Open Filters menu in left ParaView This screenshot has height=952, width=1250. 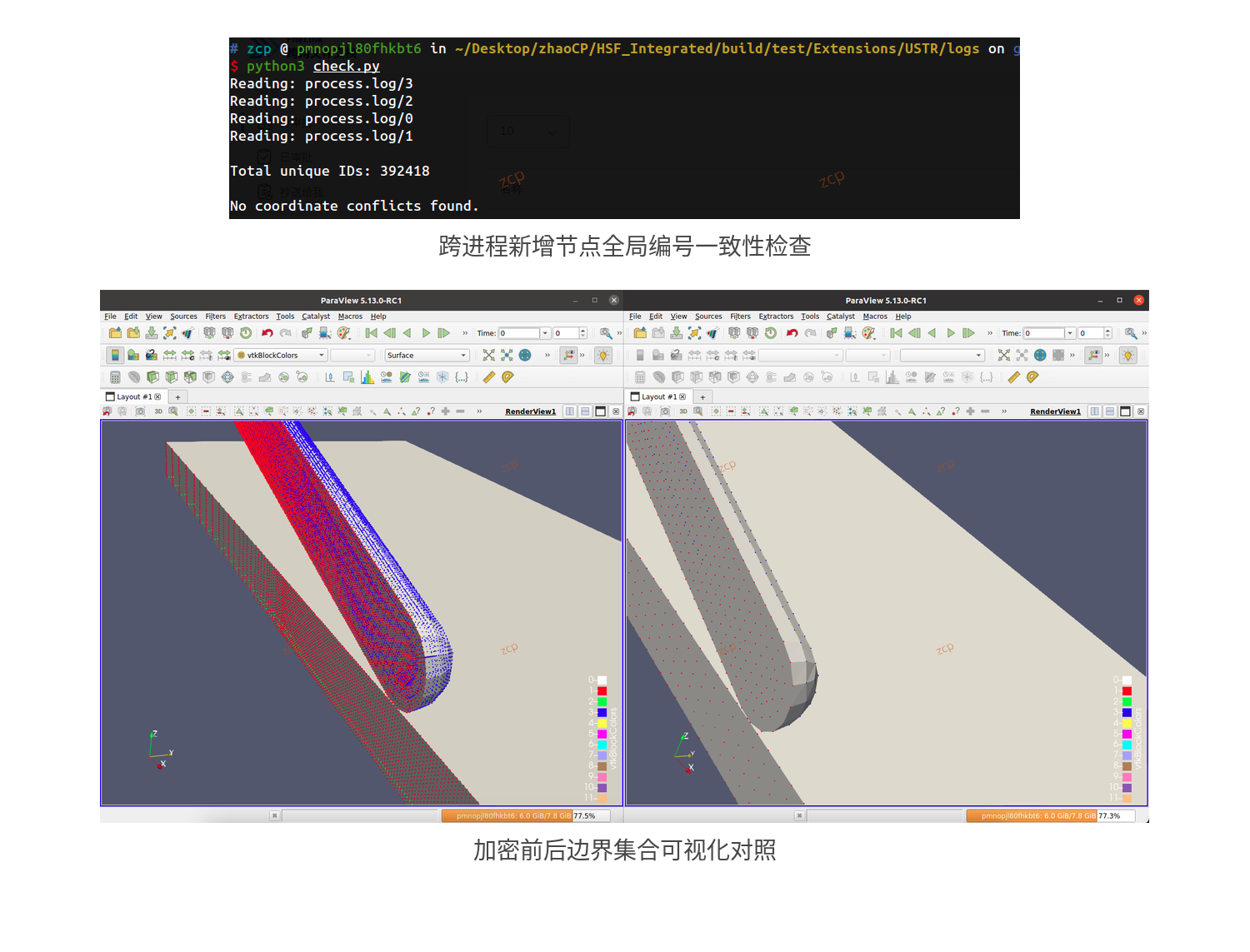[x=216, y=317]
